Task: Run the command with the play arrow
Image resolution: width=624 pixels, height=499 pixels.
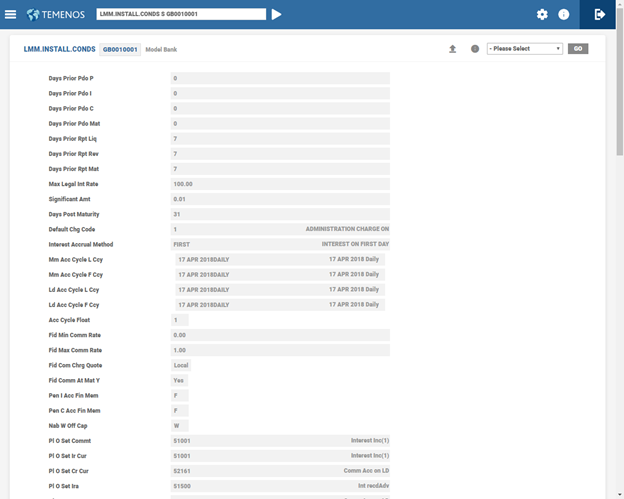Action: [277, 14]
